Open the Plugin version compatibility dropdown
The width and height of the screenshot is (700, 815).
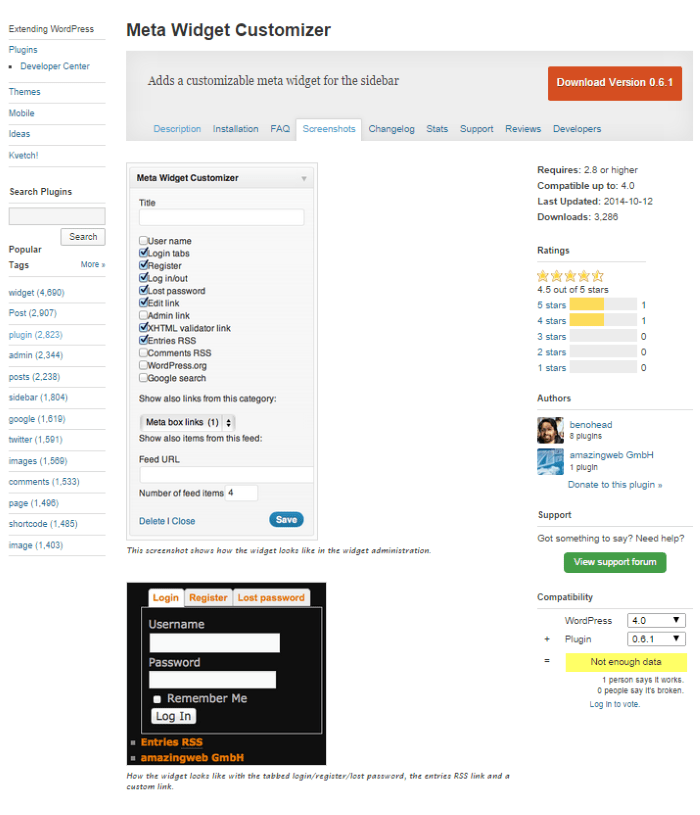pos(656,639)
